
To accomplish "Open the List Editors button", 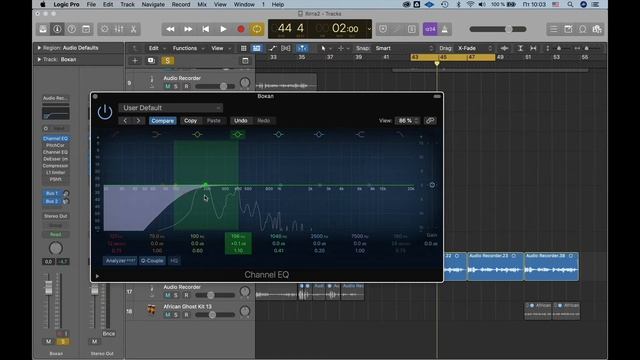I will tap(553, 29).
